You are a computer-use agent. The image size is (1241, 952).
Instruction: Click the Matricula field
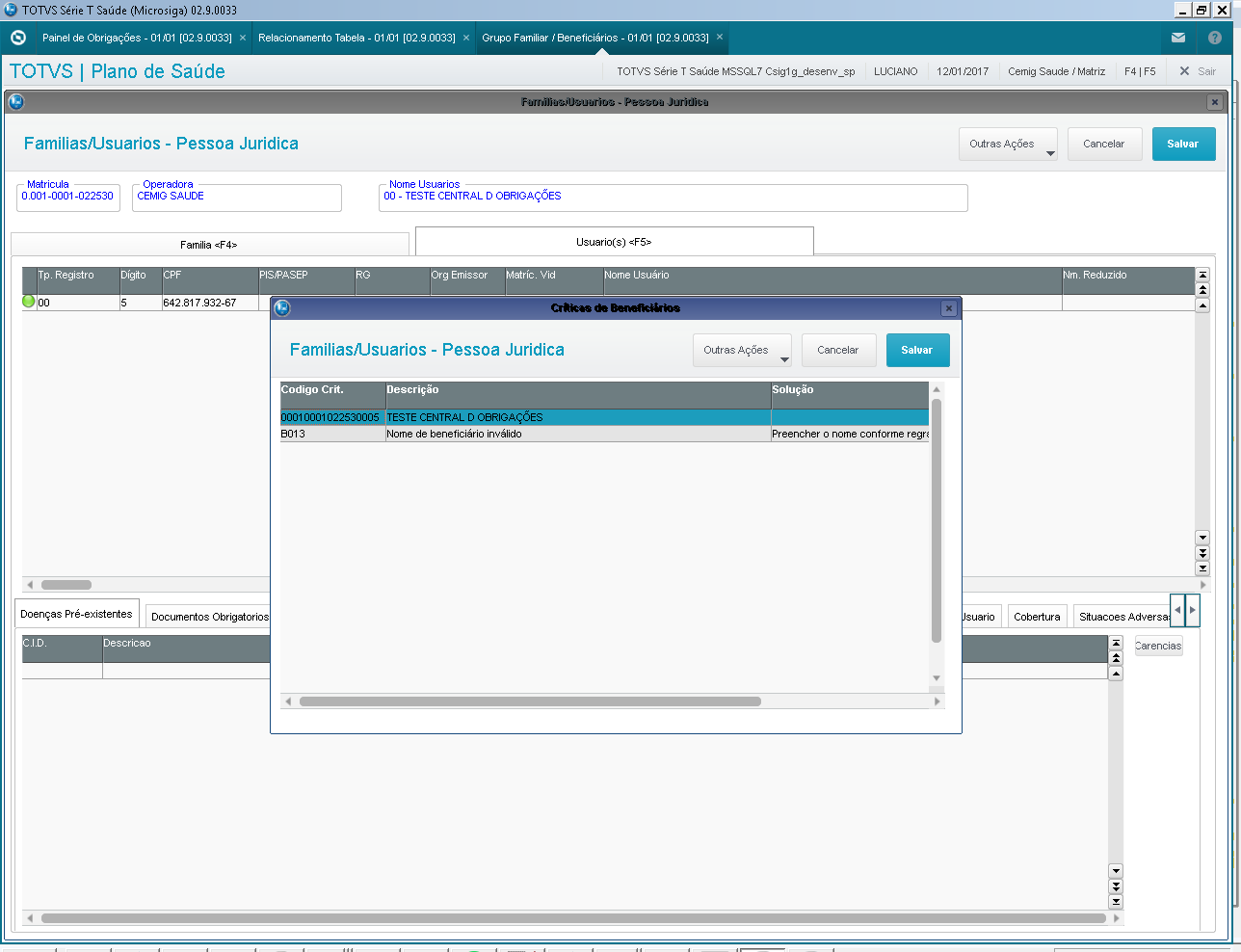point(68,197)
